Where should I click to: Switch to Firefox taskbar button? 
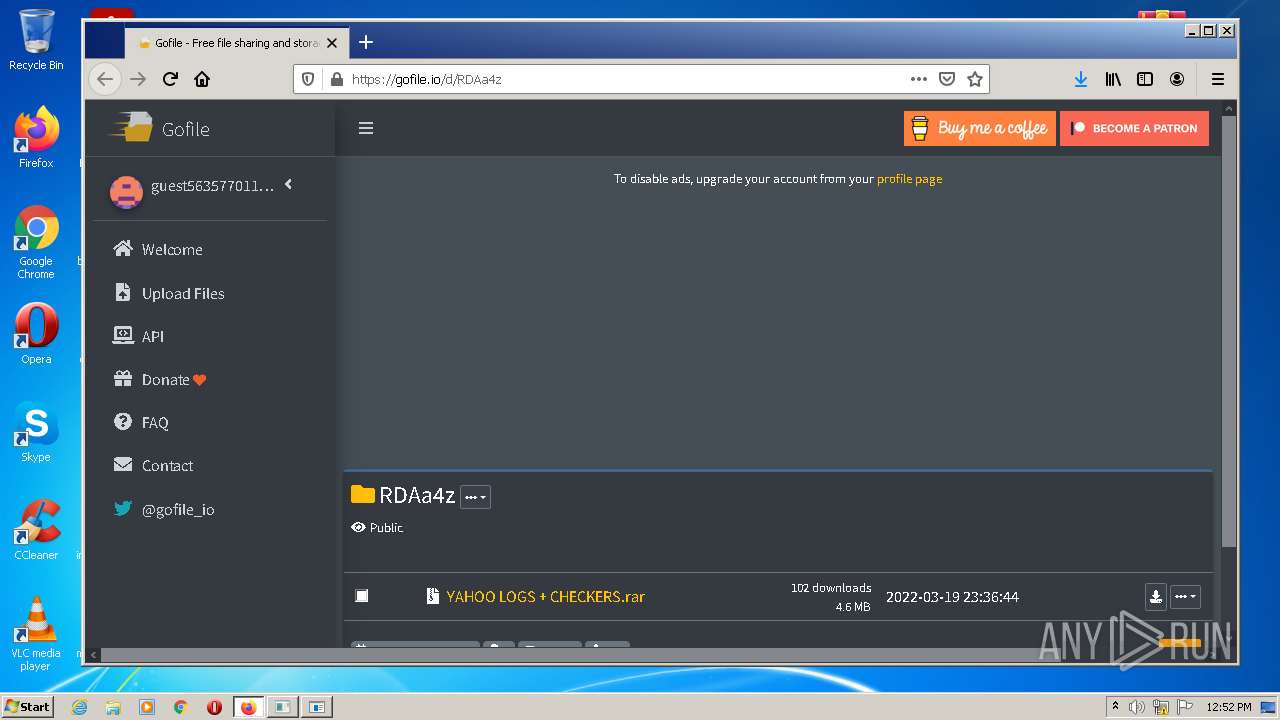coord(248,707)
